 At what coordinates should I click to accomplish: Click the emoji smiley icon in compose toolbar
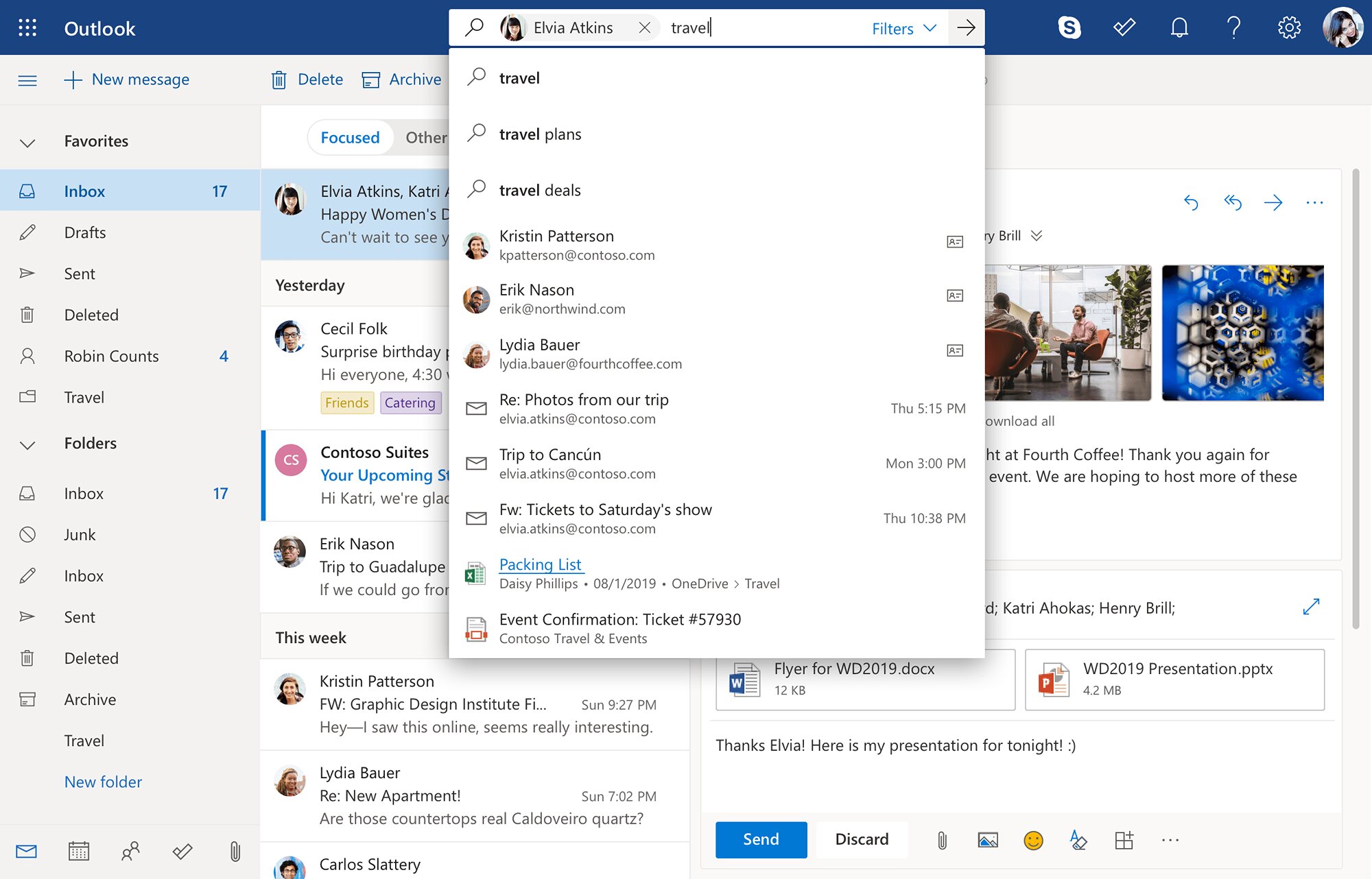pyautogui.click(x=1032, y=840)
